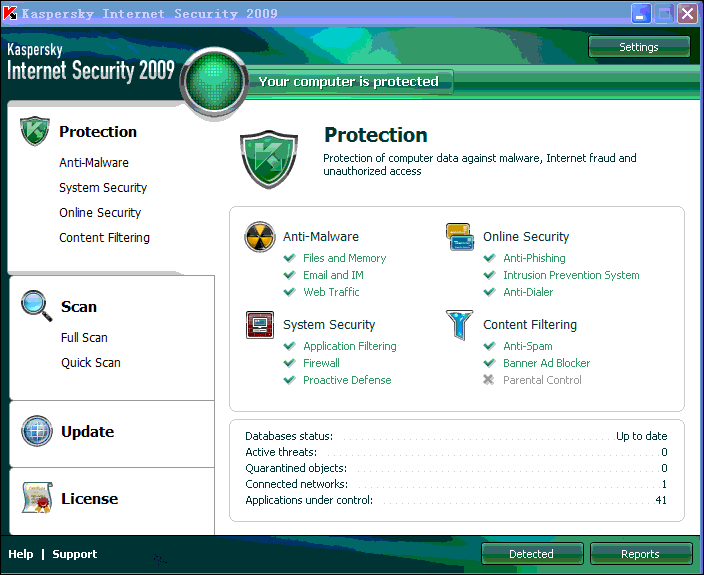Click the Scan magnifying glass icon
The image size is (704, 575).
[37, 306]
